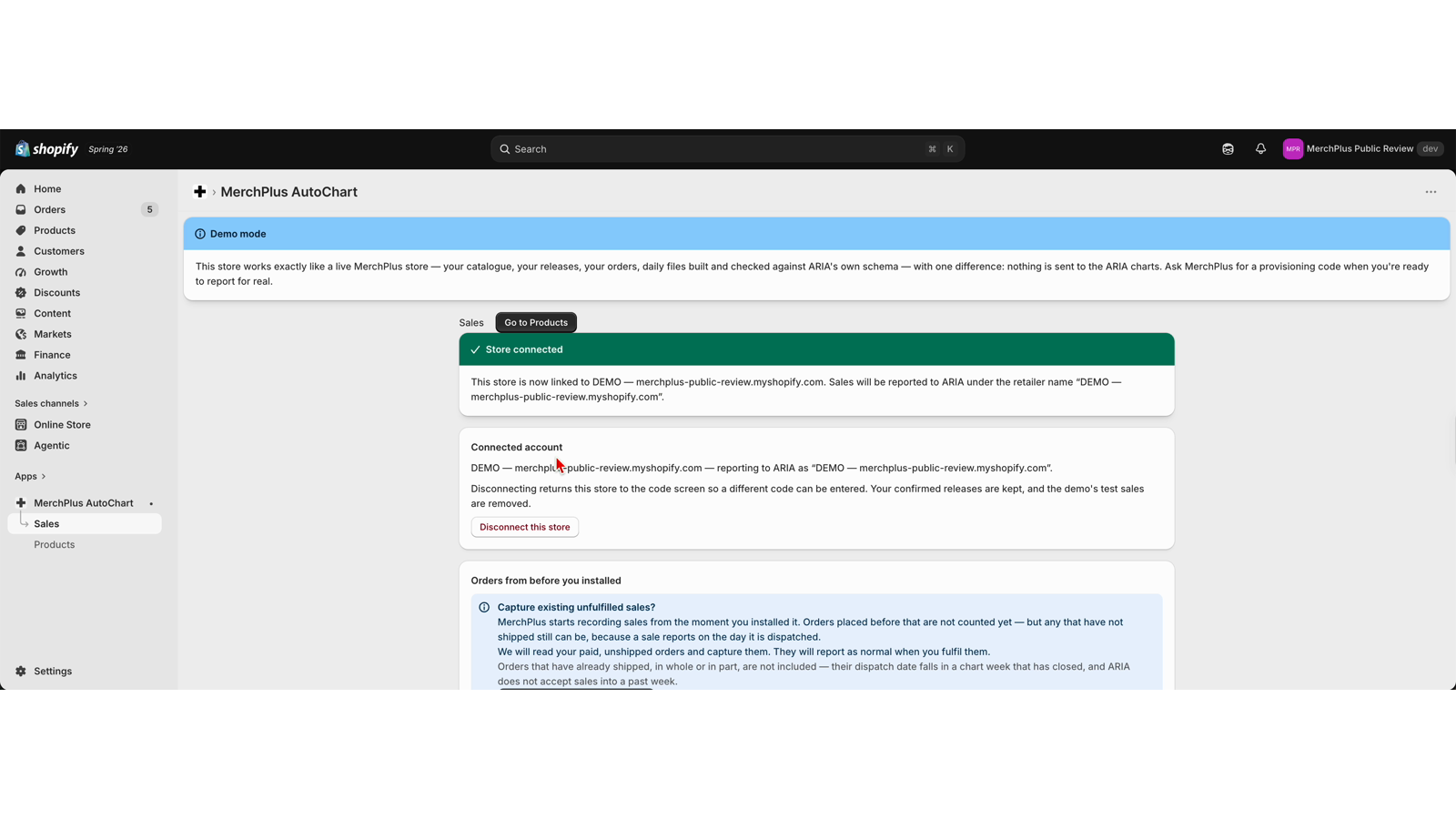Open Markets in the sidebar

pyautogui.click(x=85, y=335)
